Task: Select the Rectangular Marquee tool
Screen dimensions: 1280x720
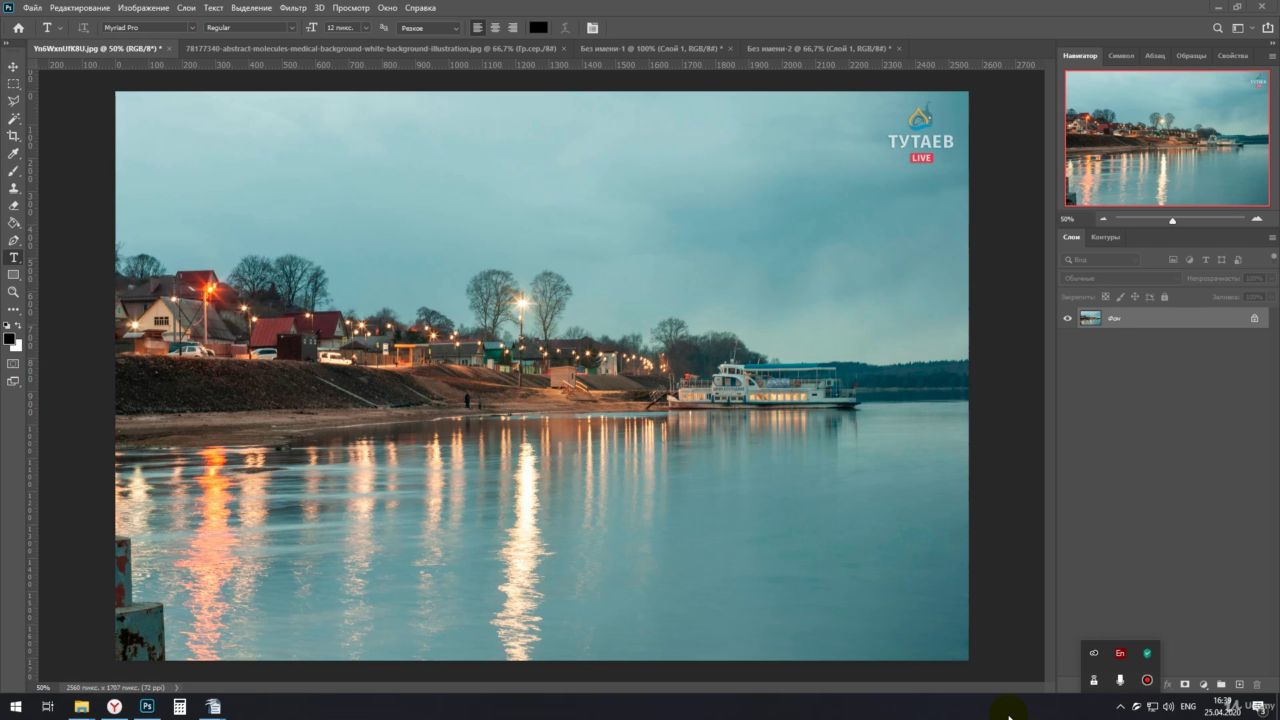Action: pyautogui.click(x=13, y=84)
